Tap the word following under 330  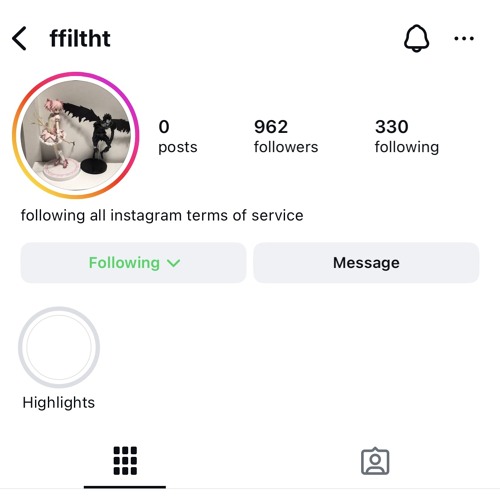(407, 148)
